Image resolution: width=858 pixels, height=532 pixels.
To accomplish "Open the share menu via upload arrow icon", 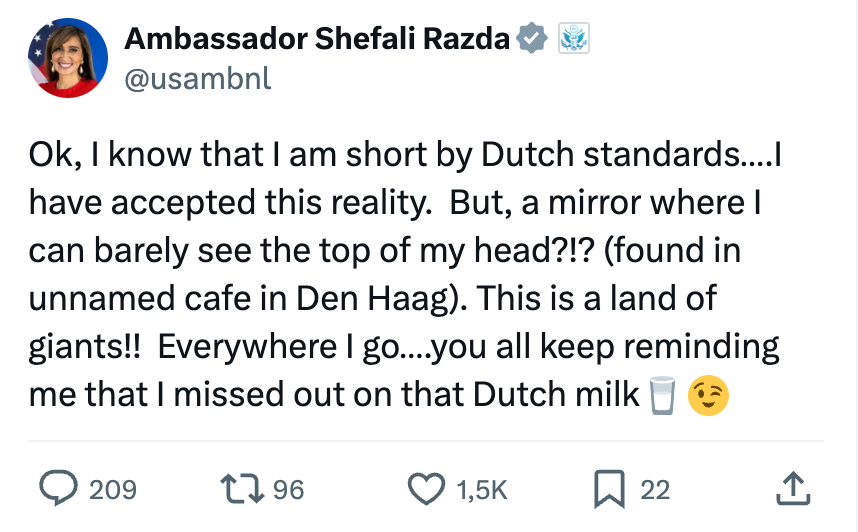I will (x=792, y=489).
